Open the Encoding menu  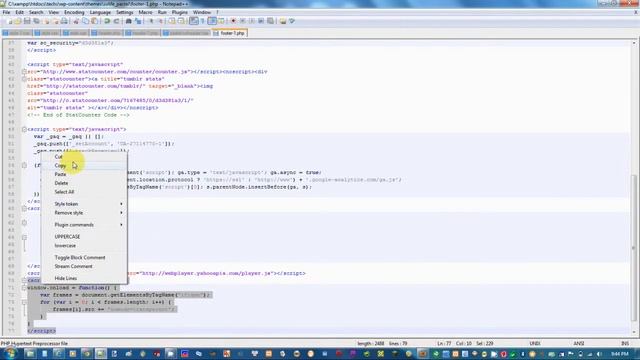point(74,12)
